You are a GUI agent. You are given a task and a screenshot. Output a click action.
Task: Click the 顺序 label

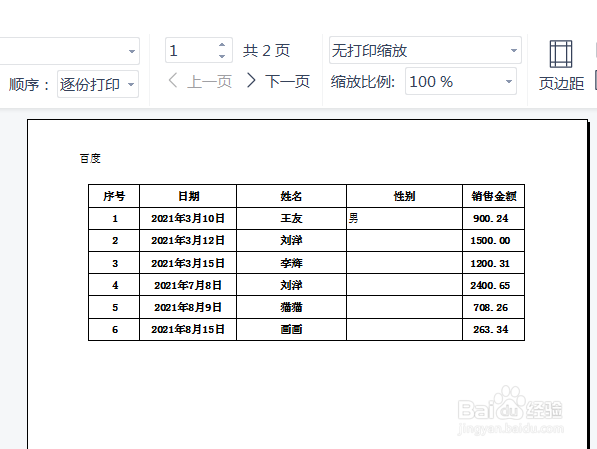[x=29, y=85]
